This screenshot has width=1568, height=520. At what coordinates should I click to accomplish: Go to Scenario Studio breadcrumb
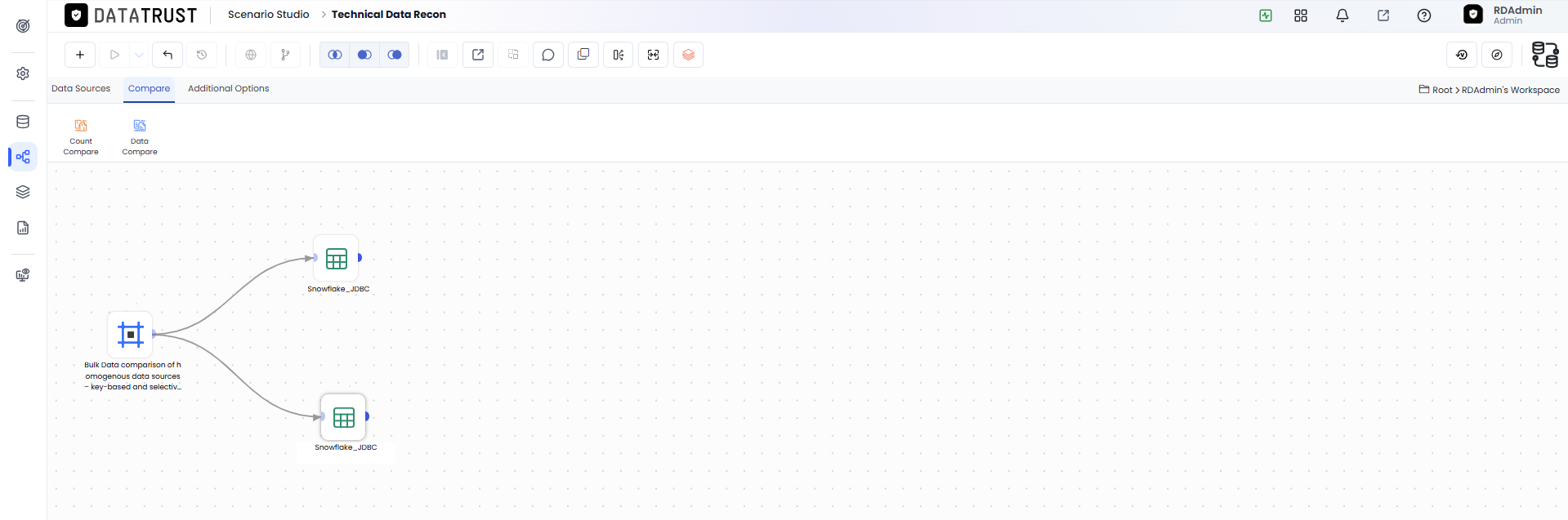pyautogui.click(x=268, y=15)
